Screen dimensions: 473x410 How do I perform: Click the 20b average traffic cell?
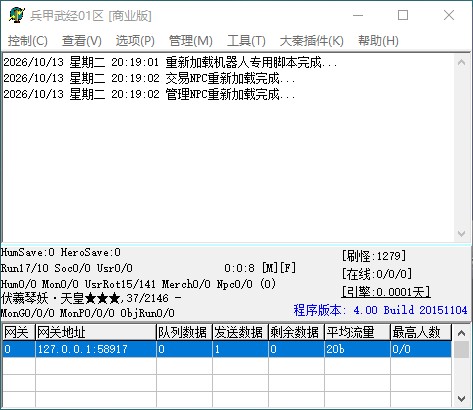click(357, 349)
